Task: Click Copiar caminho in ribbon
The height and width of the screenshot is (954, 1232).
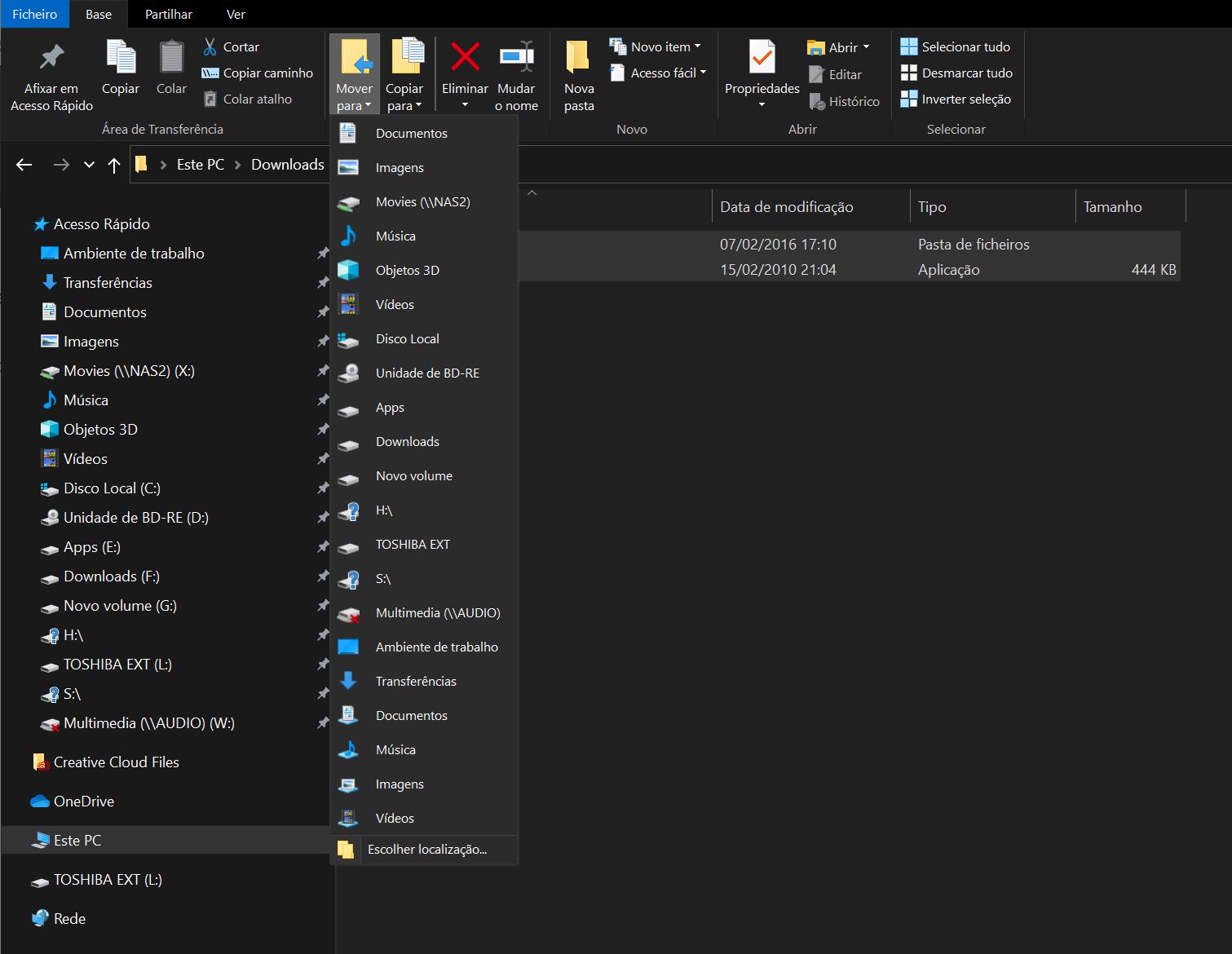Action: click(257, 73)
